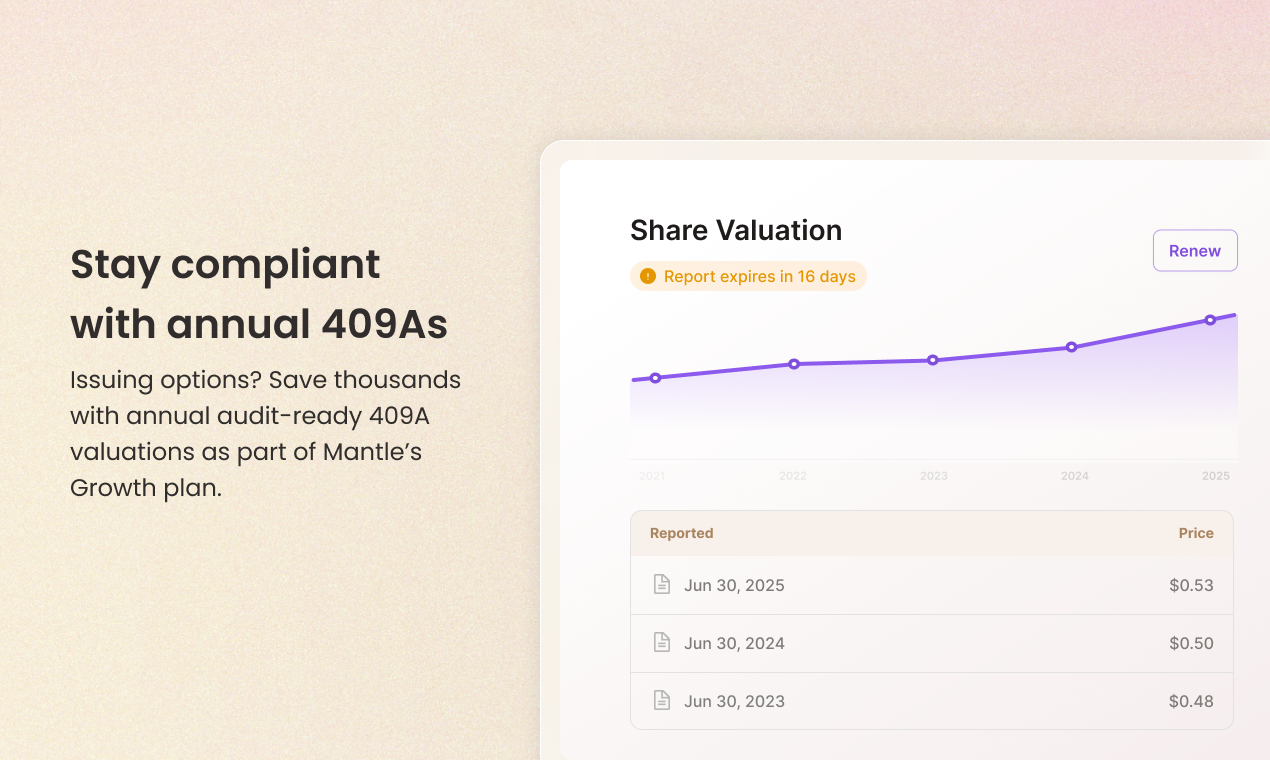1270x760 pixels.
Task: Click the Reported column header
Action: click(x=681, y=534)
